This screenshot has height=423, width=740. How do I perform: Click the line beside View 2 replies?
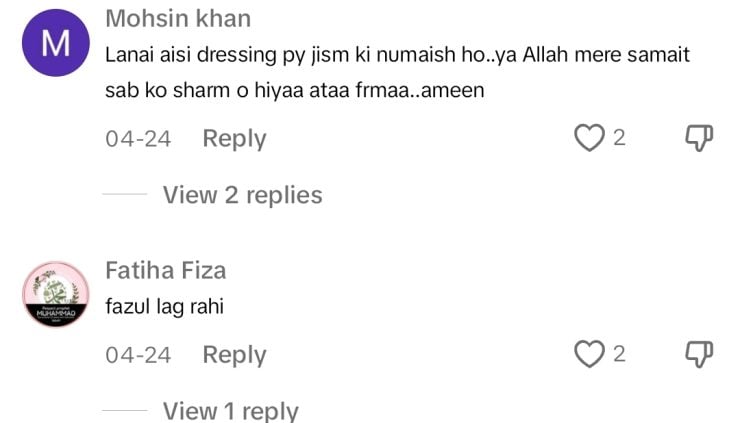(125, 194)
